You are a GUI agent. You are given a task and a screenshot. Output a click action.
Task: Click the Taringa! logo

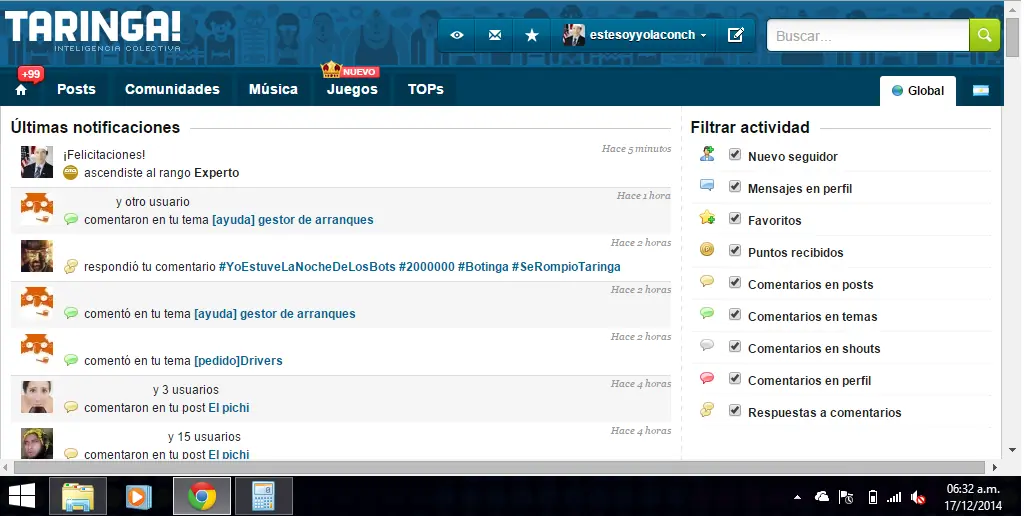coord(93,31)
